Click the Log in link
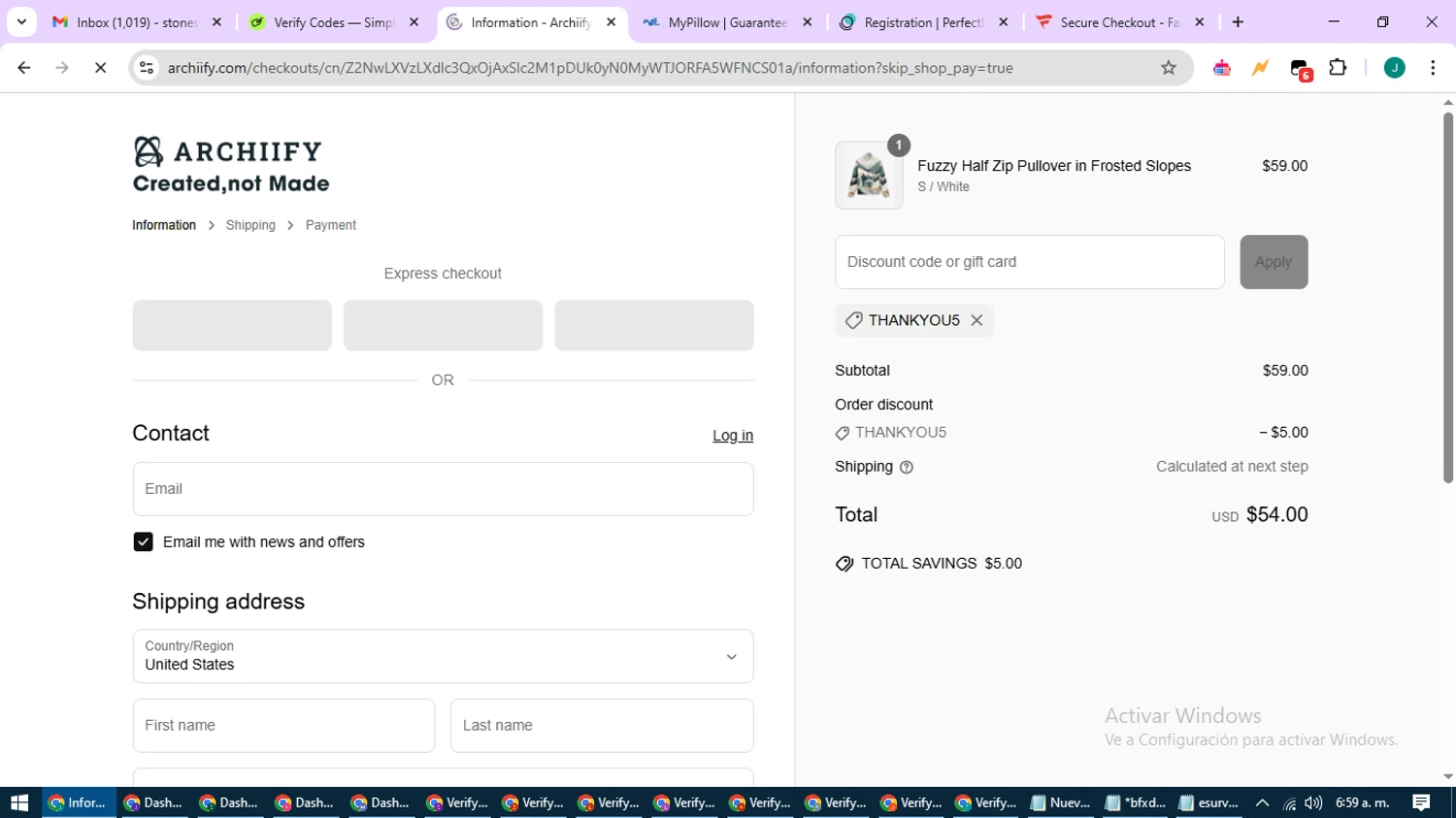This screenshot has height=818, width=1456. 733,436
